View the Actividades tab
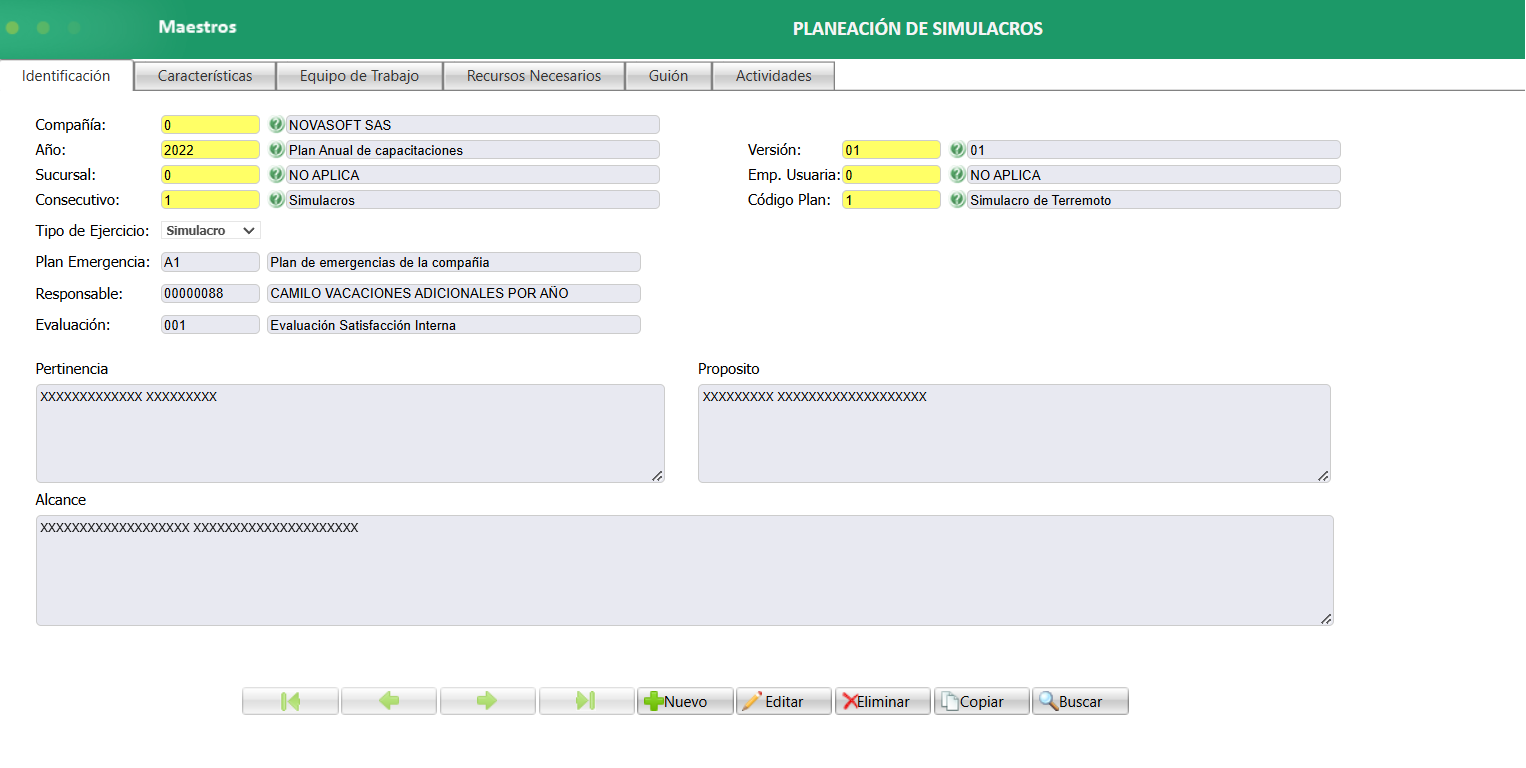Viewport: 1526px width, 768px height. click(x=772, y=75)
